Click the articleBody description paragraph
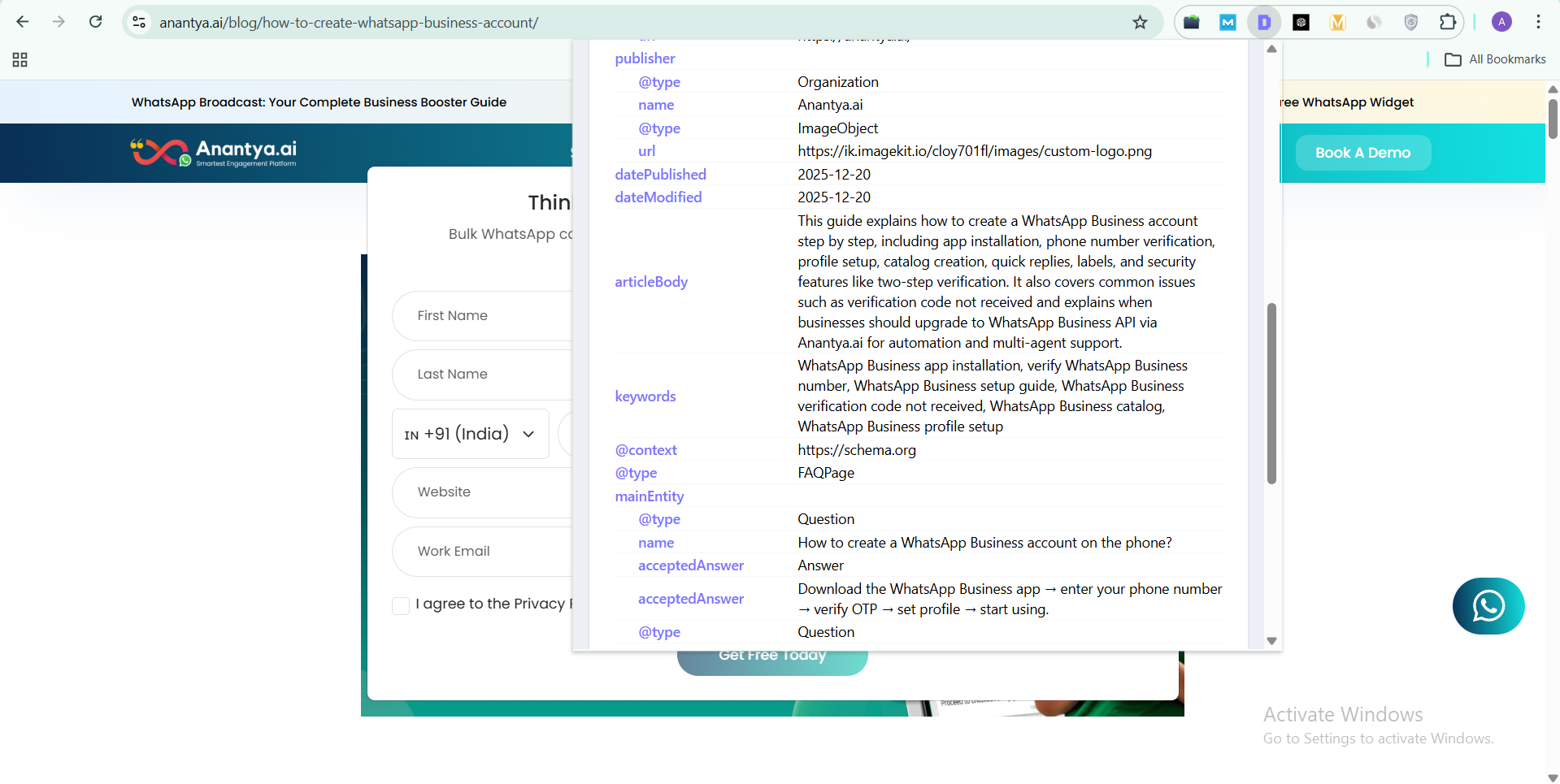 point(1006,282)
